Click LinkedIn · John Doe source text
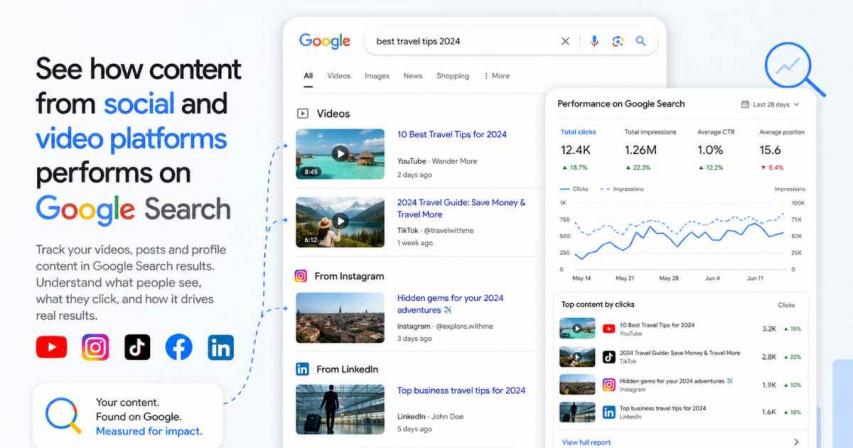The image size is (853, 448). pyautogui.click(x=430, y=416)
